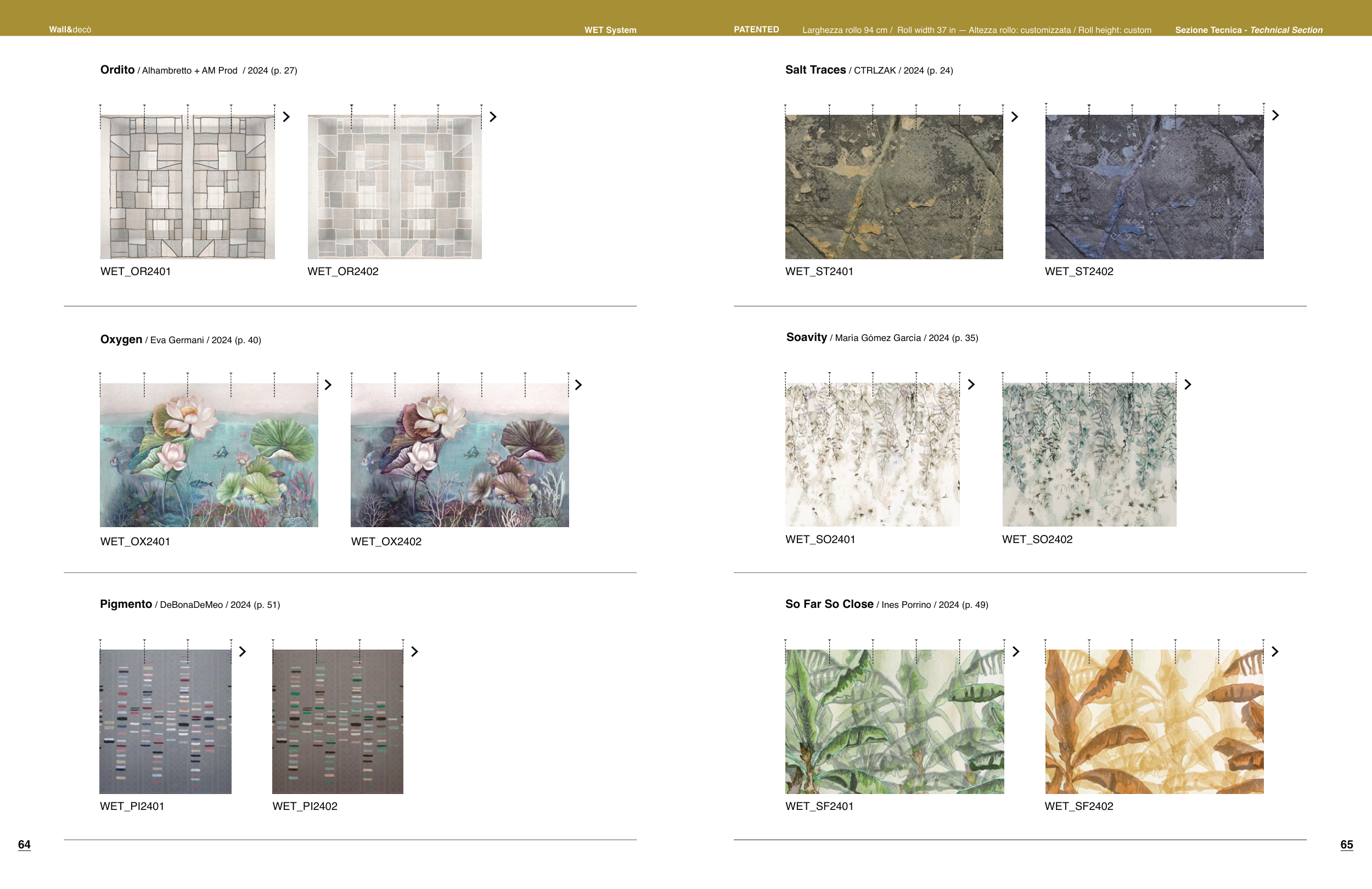Click the Wall&decò header label

click(x=70, y=30)
